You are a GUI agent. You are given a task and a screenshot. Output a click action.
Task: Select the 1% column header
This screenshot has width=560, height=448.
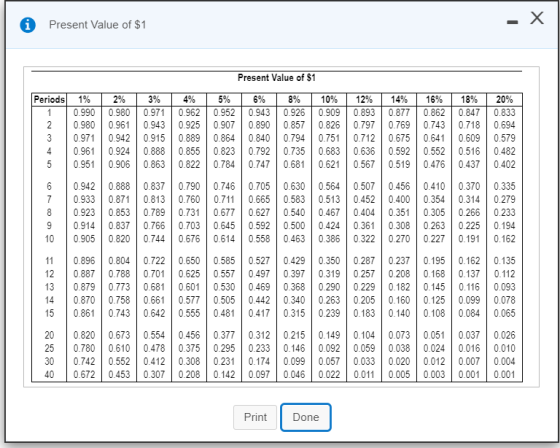(x=84, y=100)
